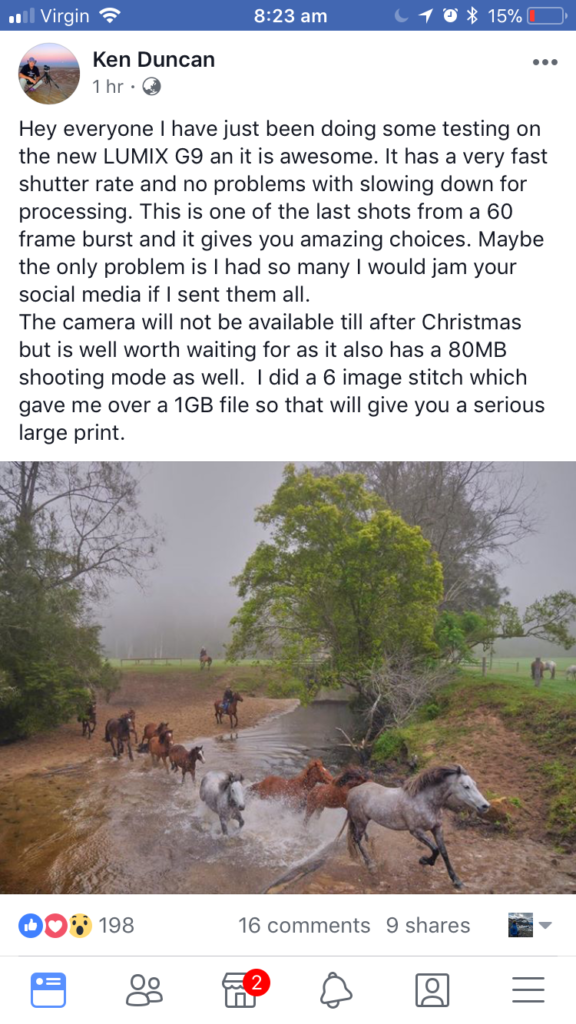Viewport: 576px width, 1024px height.
Task: Tap the blue Like reaction icon
Action: pos(30,925)
